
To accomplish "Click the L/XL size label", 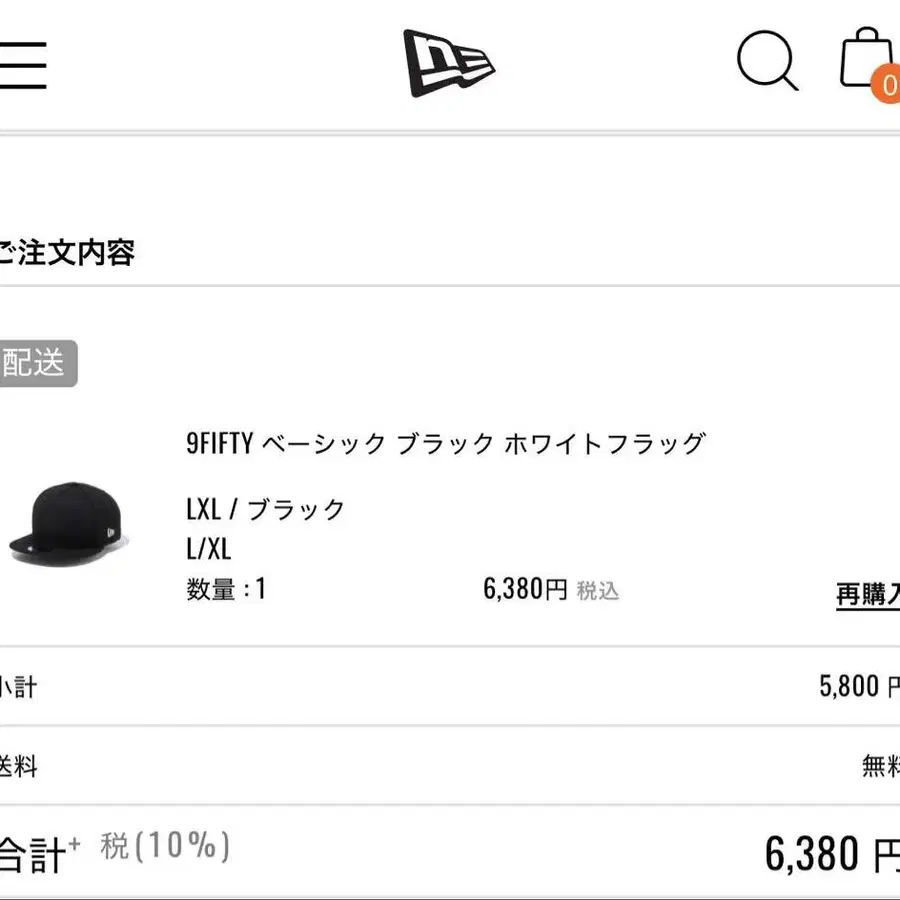I will (209, 549).
